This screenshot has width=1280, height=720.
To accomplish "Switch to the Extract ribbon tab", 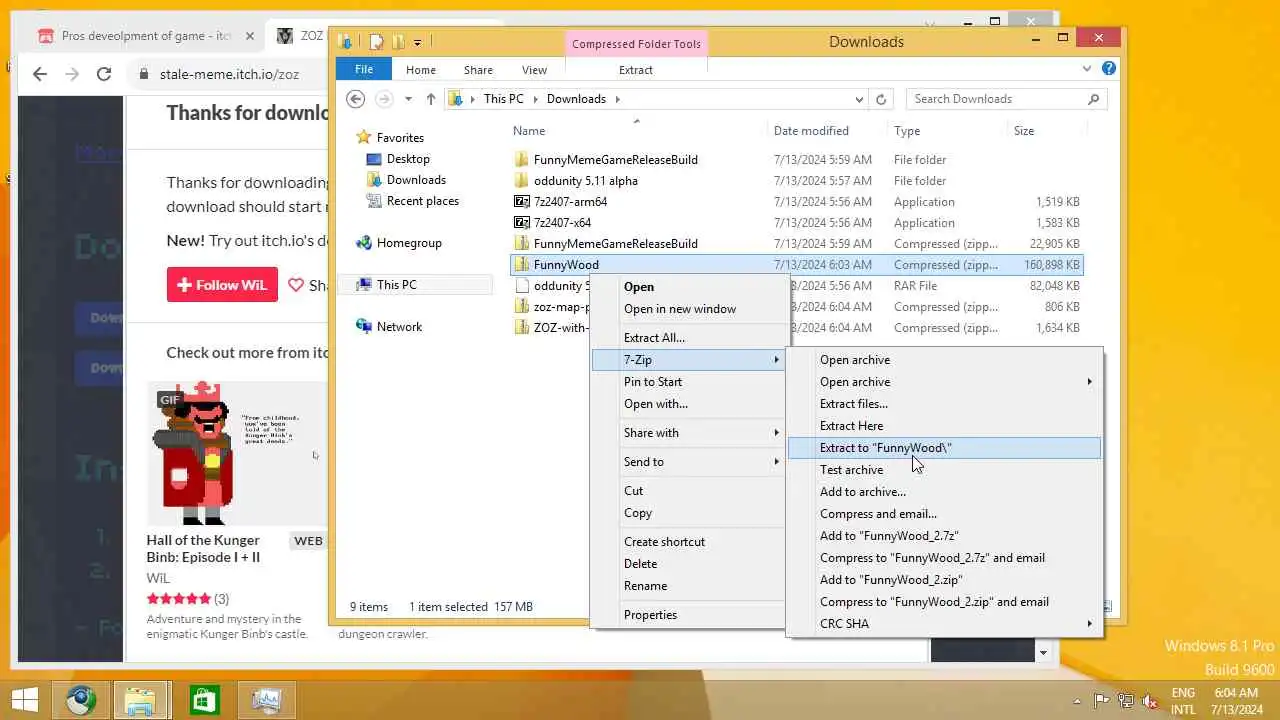I will pos(636,70).
